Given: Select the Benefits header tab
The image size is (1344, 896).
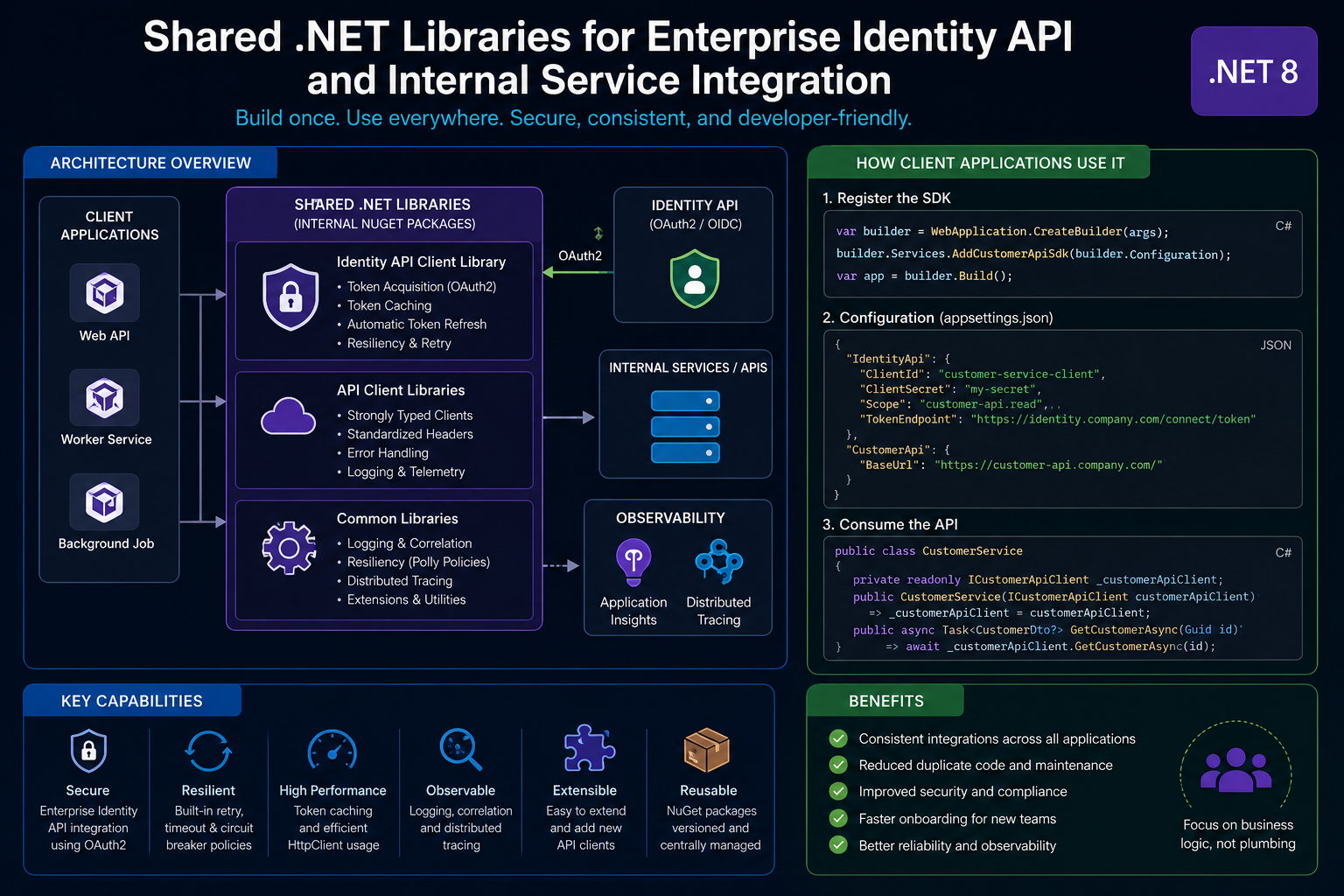Looking at the screenshot, I should point(885,701).
